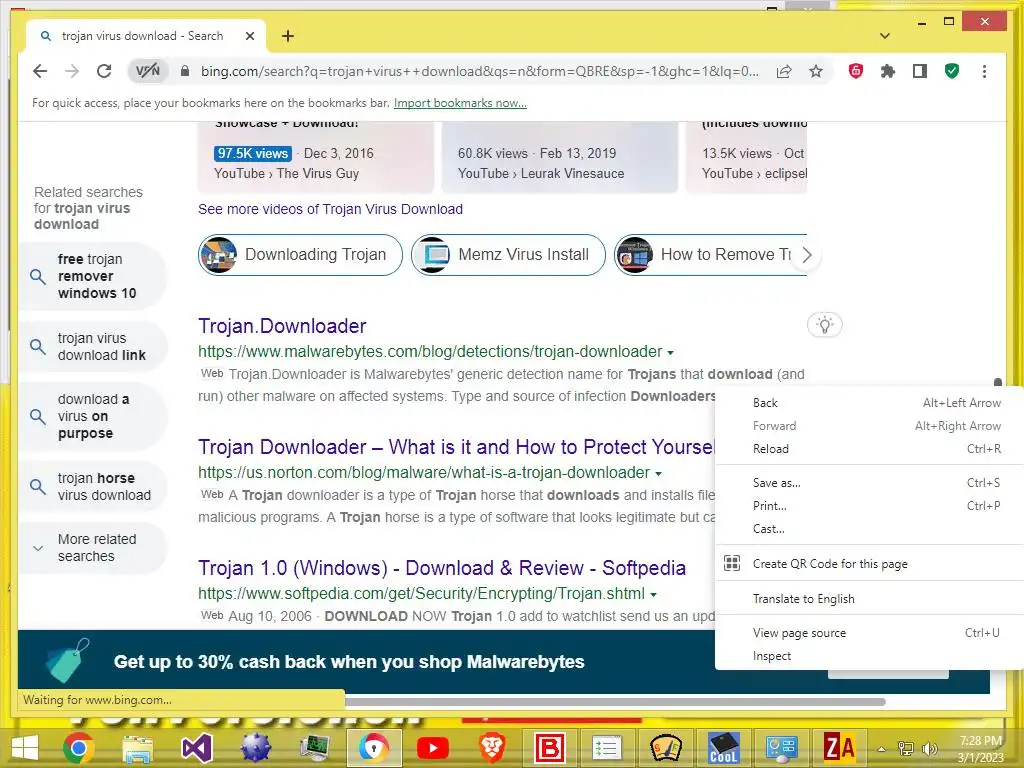Screen dimensions: 1024x768
Task: Open the Trojan.Downloader result title
Action: click(x=282, y=326)
